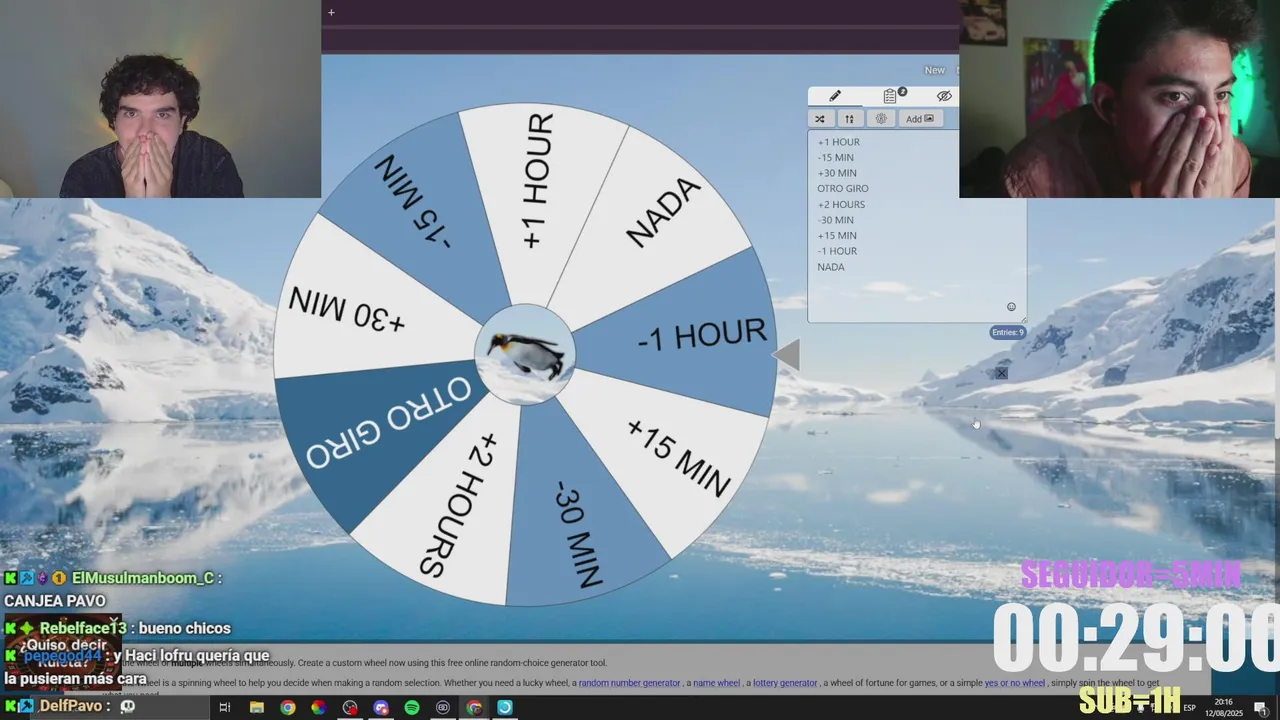Open File Explorer from taskbar
The width and height of the screenshot is (1280, 720).
[x=257, y=707]
